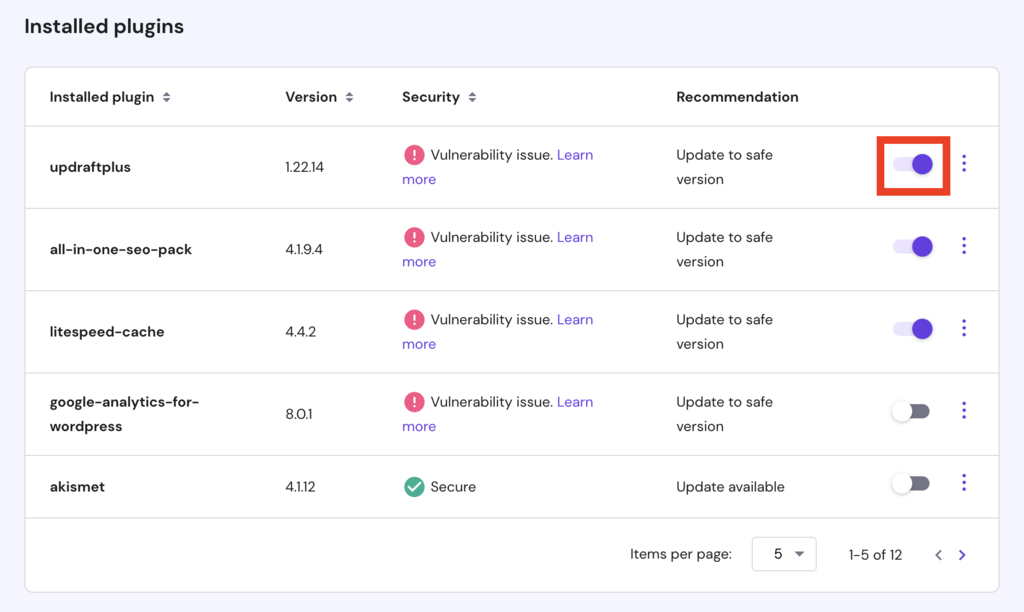Sort the table by Security
Screen dimensions: 1024x612
point(471,97)
